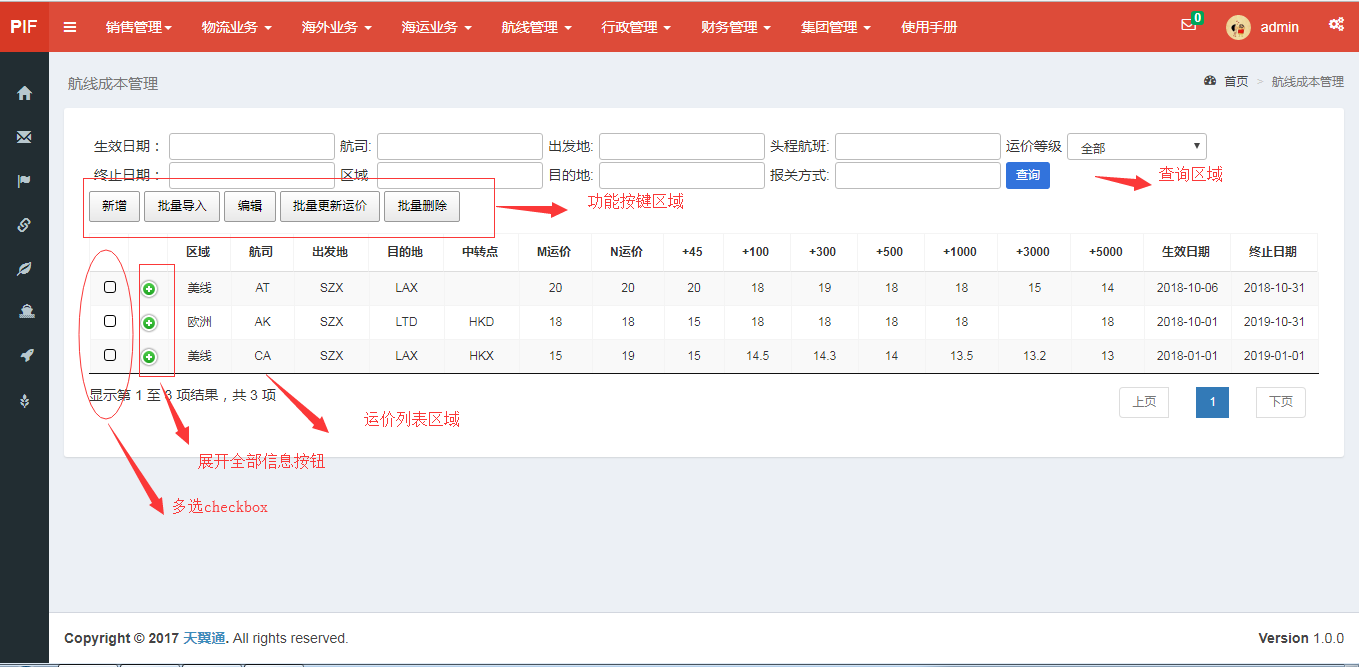This screenshot has height=667, width=1359.
Task: Click the HKD transit cell
Action: (481, 322)
